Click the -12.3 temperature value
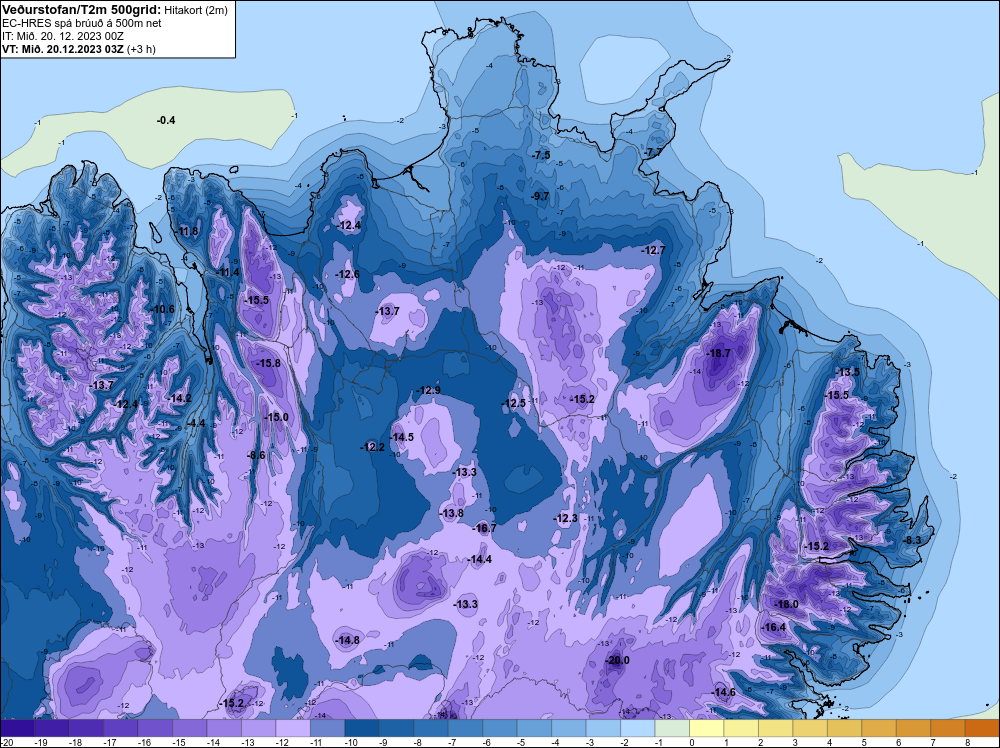 [x=565, y=518]
